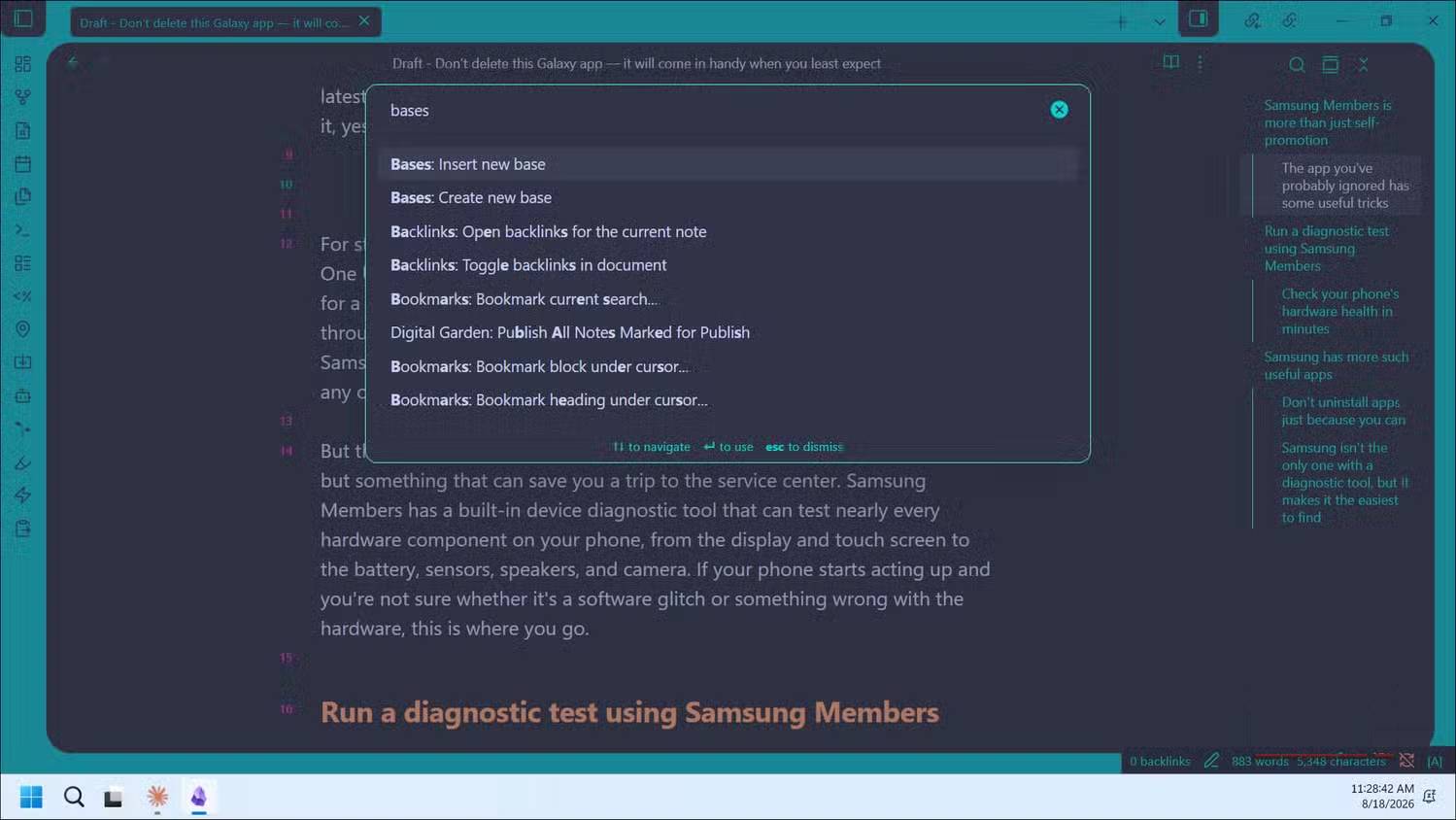The width and height of the screenshot is (1456, 820).
Task: Run 'Bases: Create new base' command
Action: point(728,197)
